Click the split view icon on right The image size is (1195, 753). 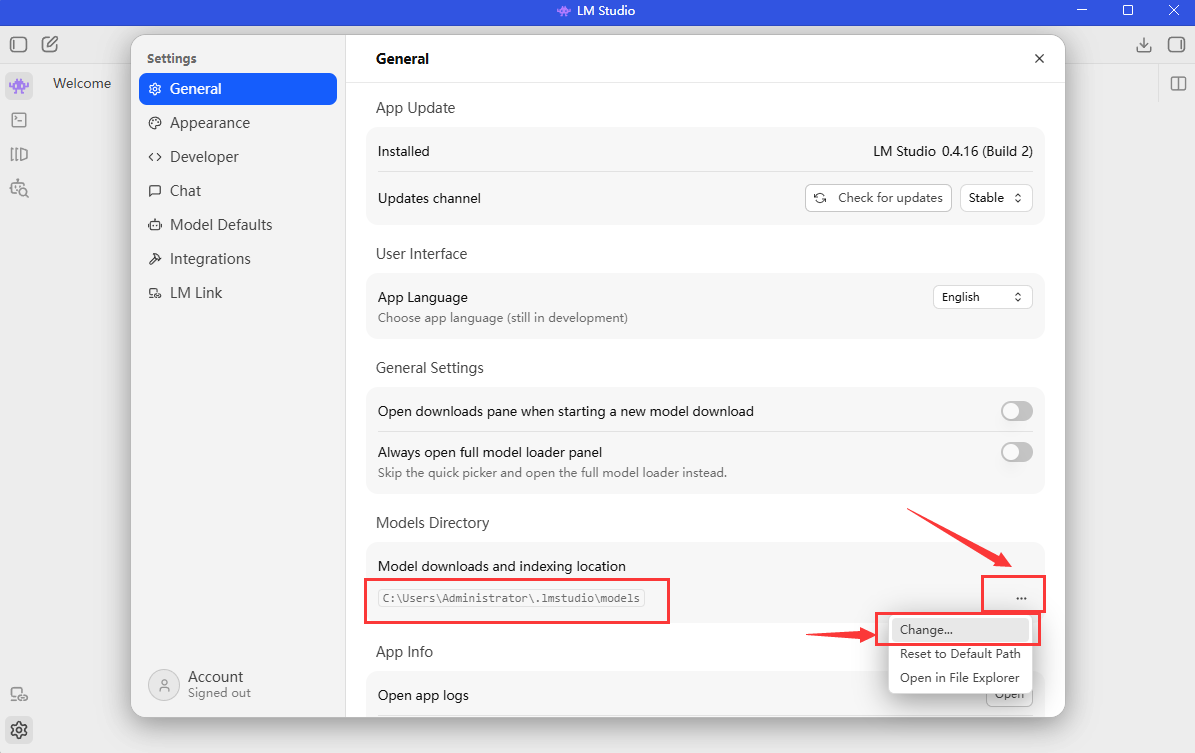point(1178,83)
